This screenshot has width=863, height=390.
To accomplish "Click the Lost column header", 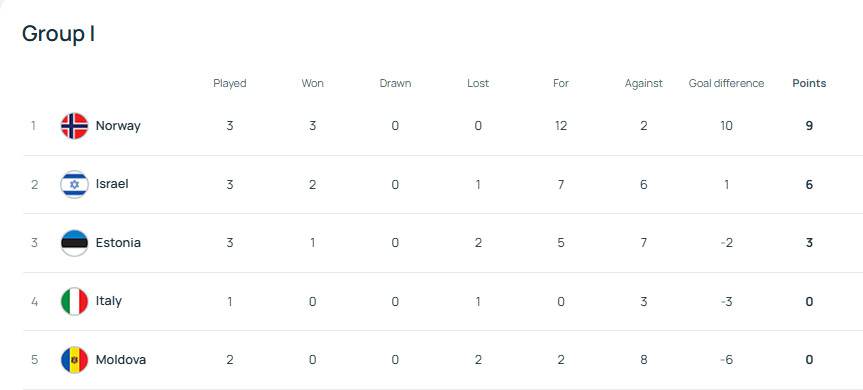I will 478,84.
